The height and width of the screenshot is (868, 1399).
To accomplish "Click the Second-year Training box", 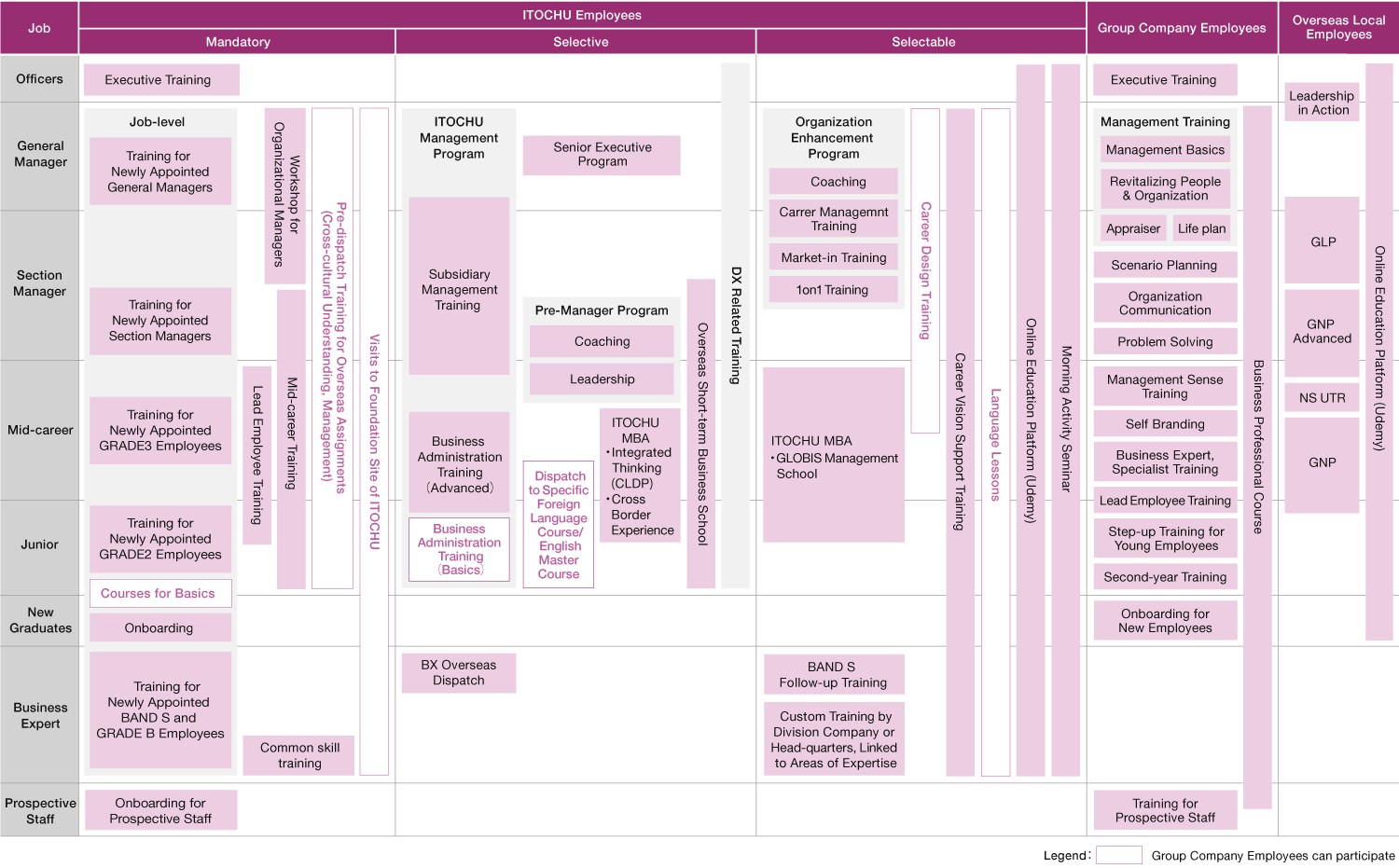I will (1165, 577).
